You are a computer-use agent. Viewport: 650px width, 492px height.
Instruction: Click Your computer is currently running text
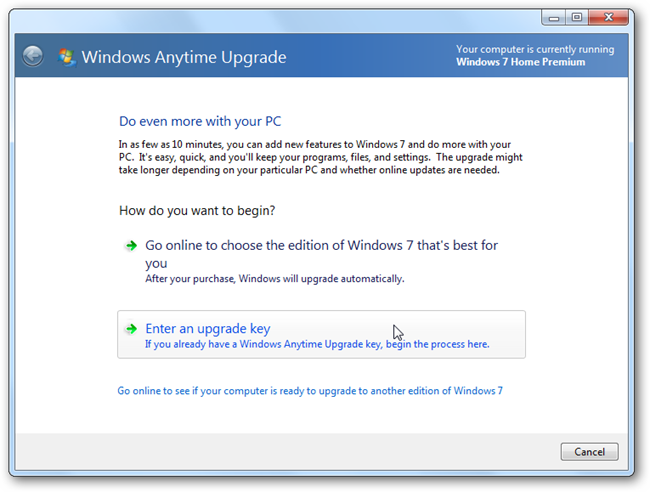pyautogui.click(x=535, y=49)
